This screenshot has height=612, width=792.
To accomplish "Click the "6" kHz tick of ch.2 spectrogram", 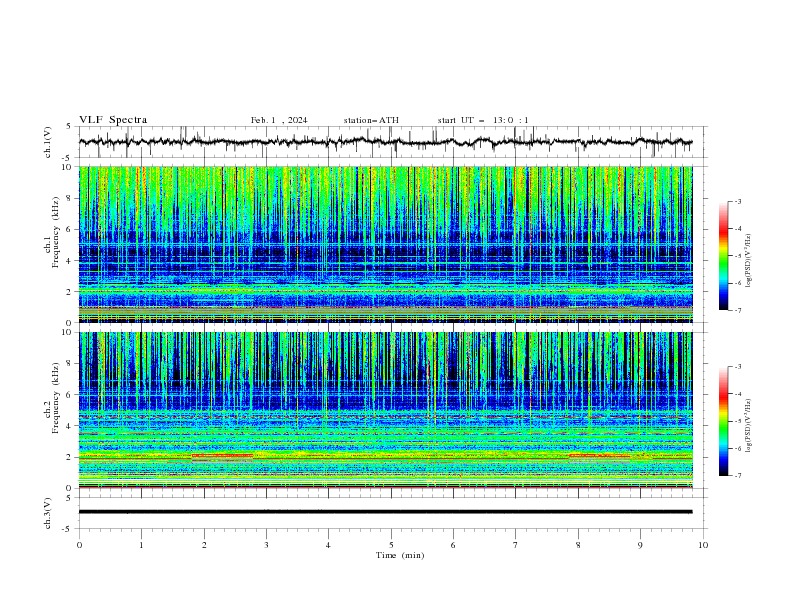I will pos(70,395).
